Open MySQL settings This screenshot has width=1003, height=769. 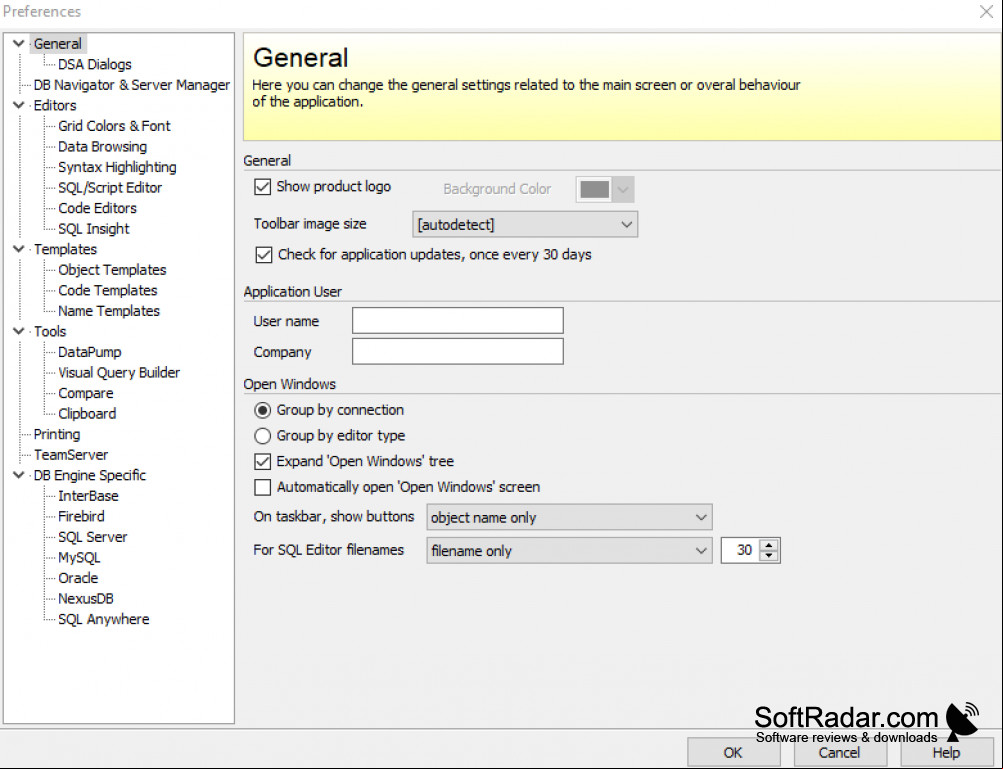[x=79, y=557]
